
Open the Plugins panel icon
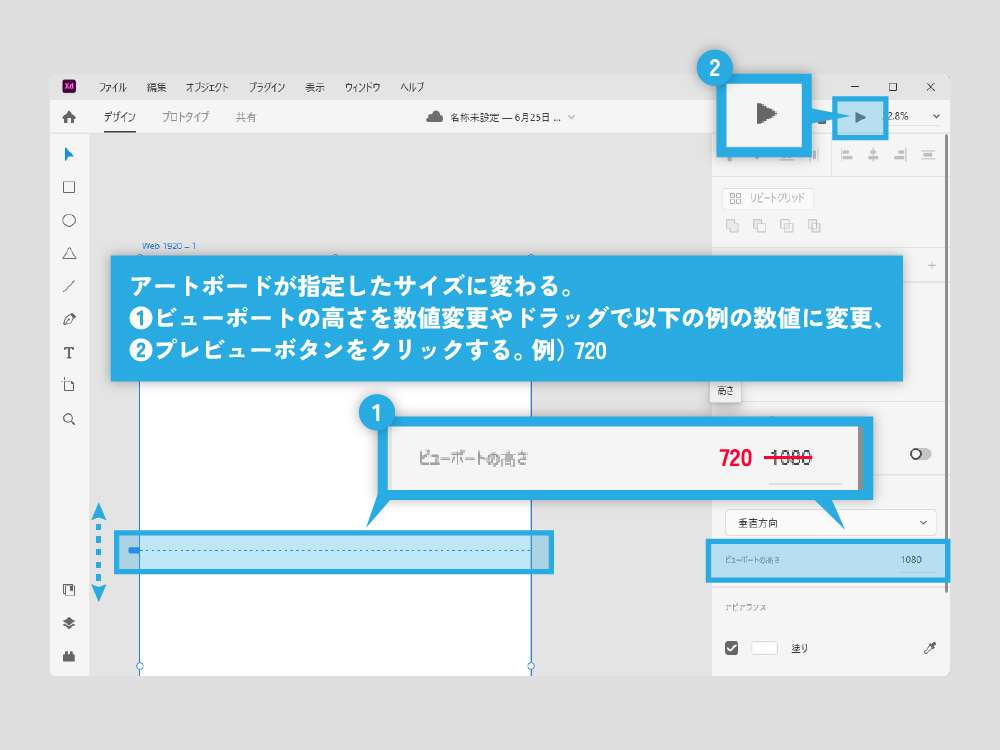(x=69, y=656)
